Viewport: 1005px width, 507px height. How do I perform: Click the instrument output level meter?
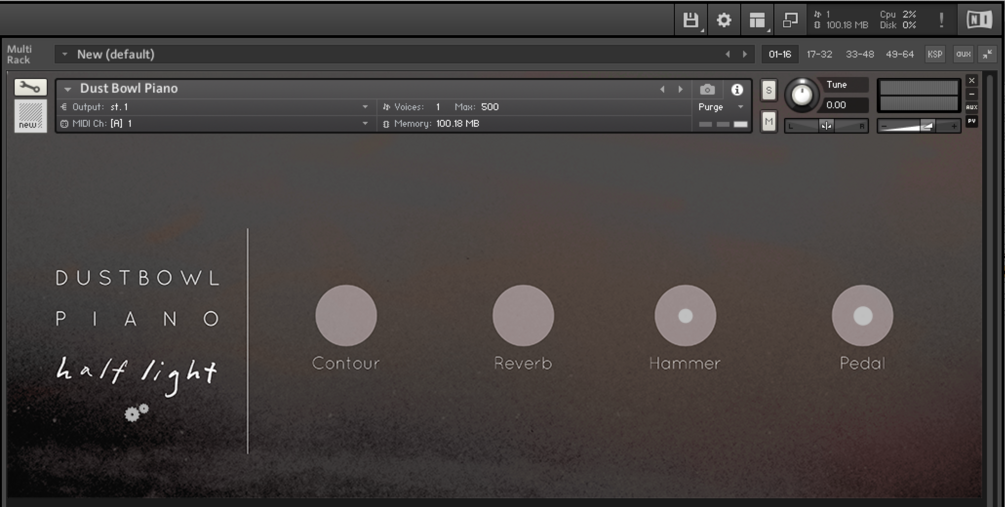pos(918,96)
